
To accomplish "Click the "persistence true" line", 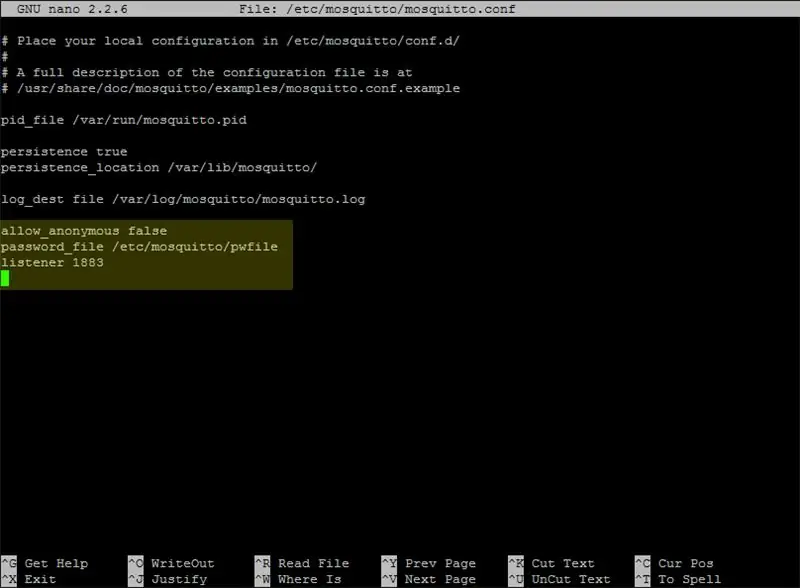I will [x=64, y=152].
